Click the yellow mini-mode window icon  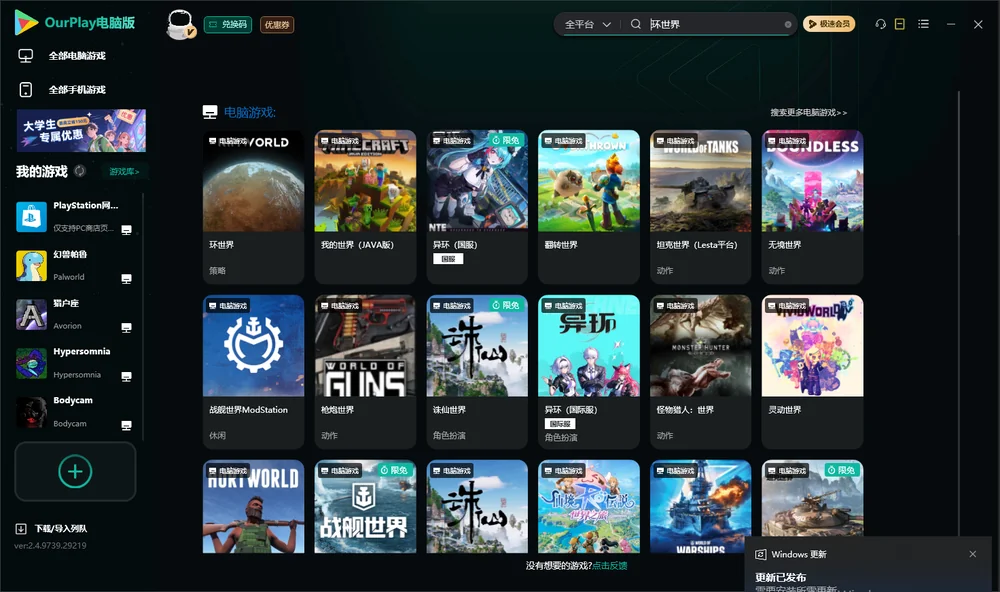click(x=900, y=24)
